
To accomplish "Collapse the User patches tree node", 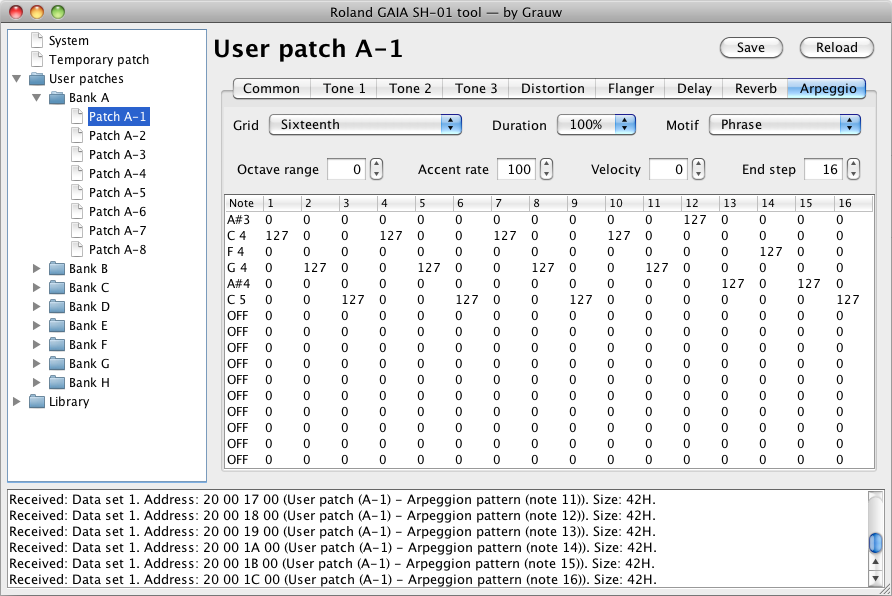I will pyautogui.click(x=16, y=78).
